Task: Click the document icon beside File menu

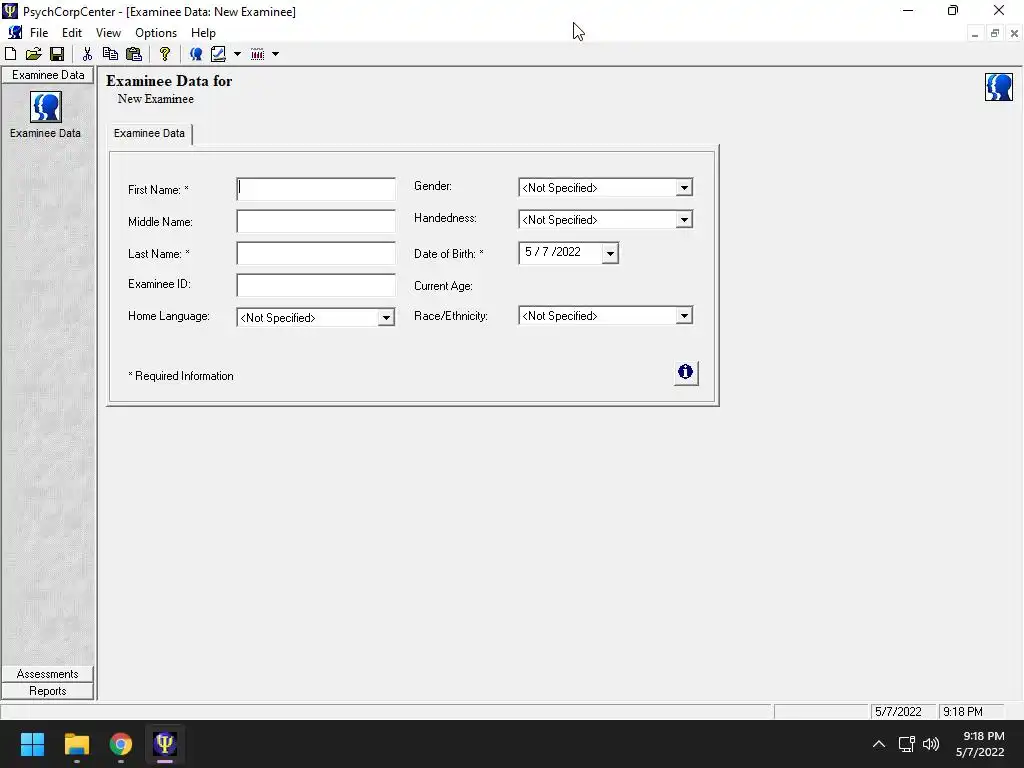Action: click(15, 33)
